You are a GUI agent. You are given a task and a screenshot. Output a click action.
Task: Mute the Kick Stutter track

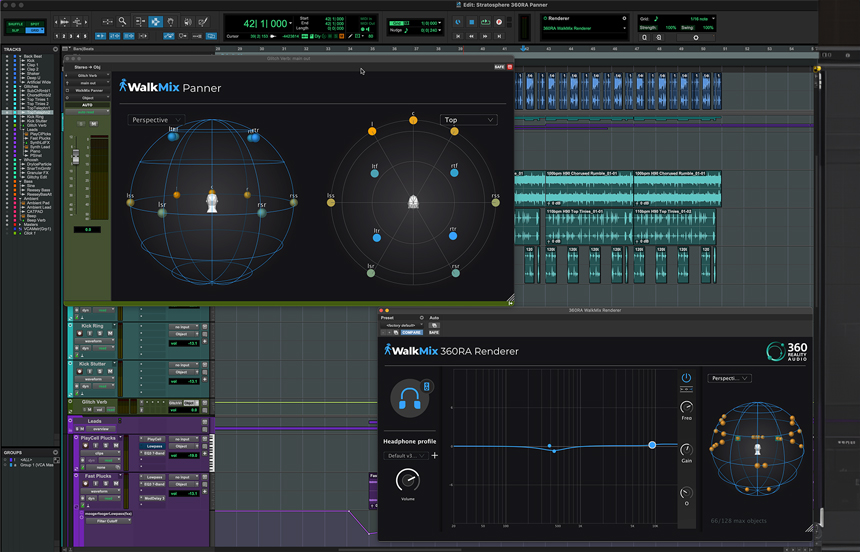pyautogui.click(x=110, y=371)
